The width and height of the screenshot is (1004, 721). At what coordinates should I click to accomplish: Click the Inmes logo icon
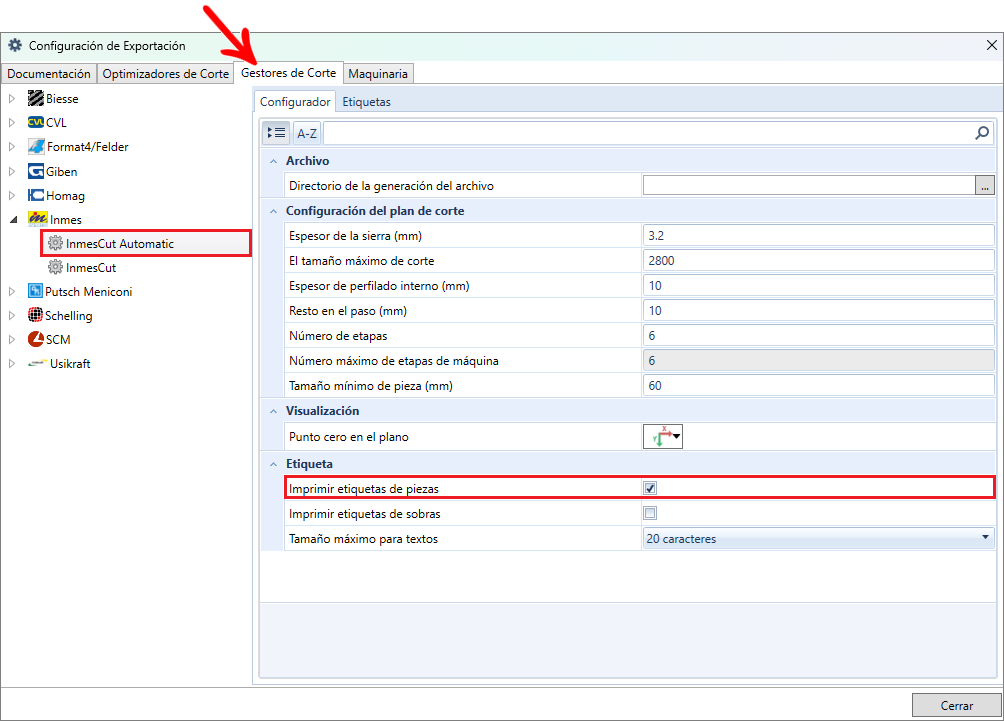click(38, 219)
